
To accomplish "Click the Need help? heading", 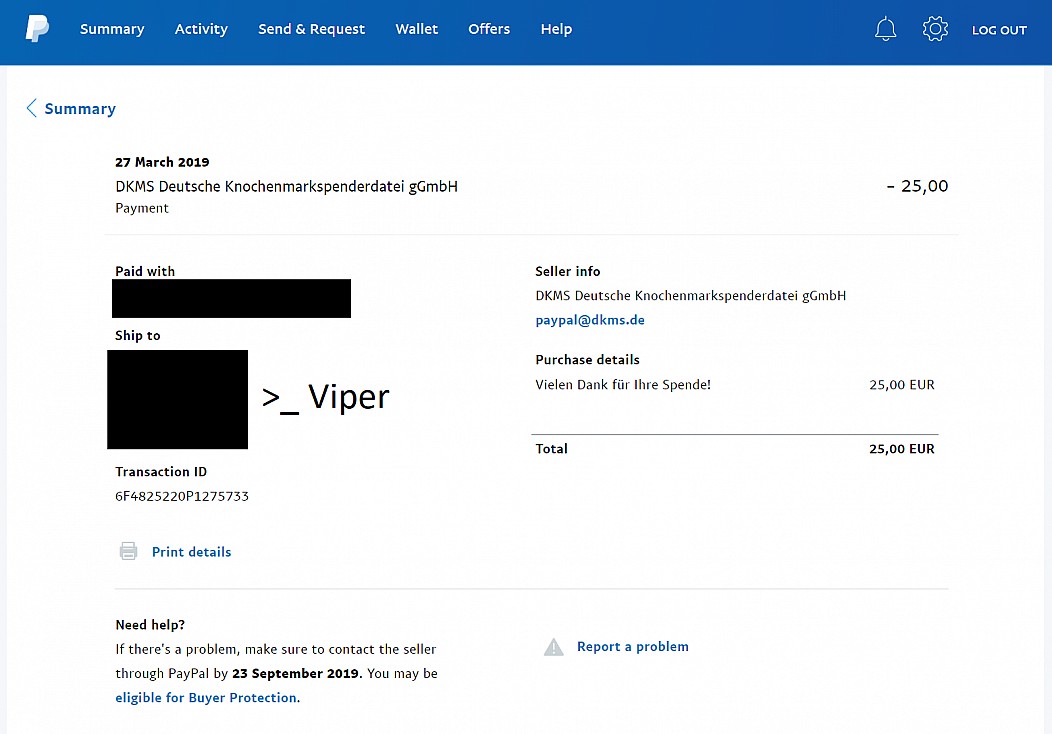I will coord(150,625).
